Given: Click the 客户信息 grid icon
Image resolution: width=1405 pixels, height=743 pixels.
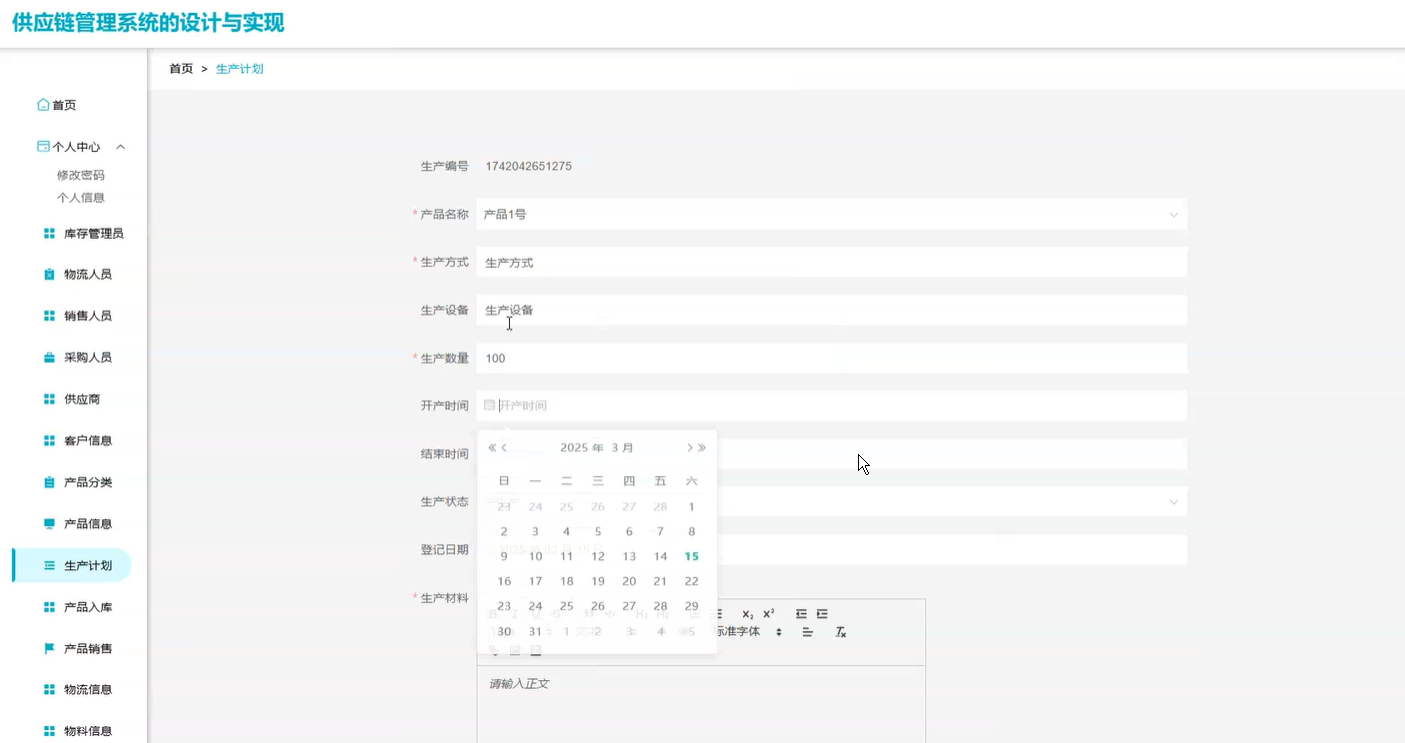Looking at the screenshot, I should point(49,441).
